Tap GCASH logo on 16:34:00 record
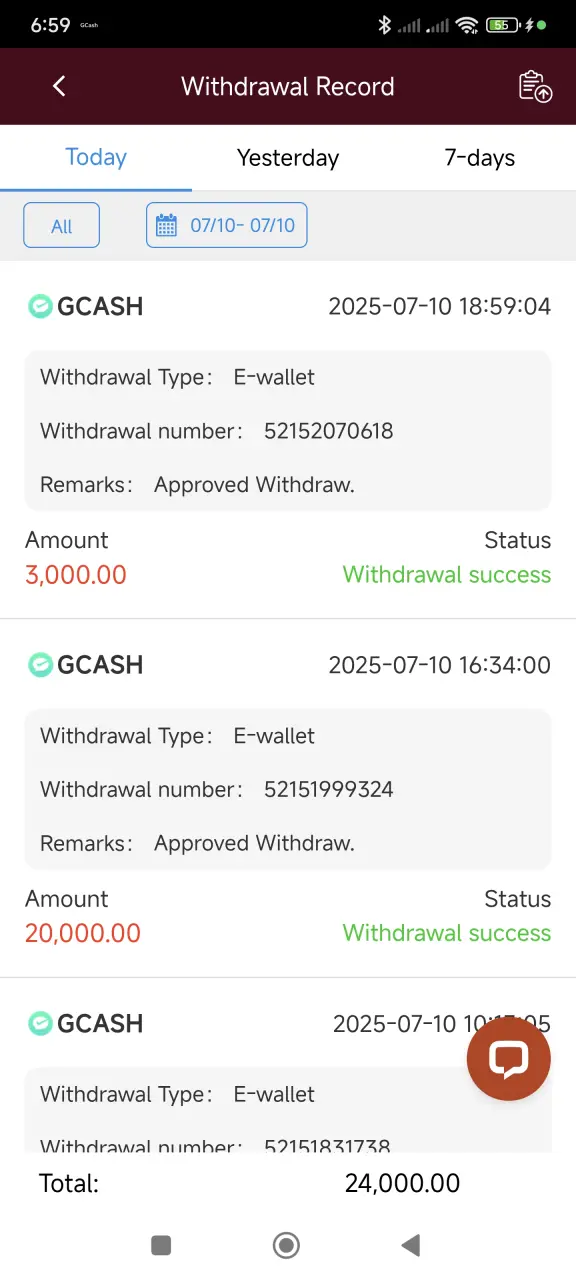The width and height of the screenshot is (576, 1280). [x=40, y=664]
